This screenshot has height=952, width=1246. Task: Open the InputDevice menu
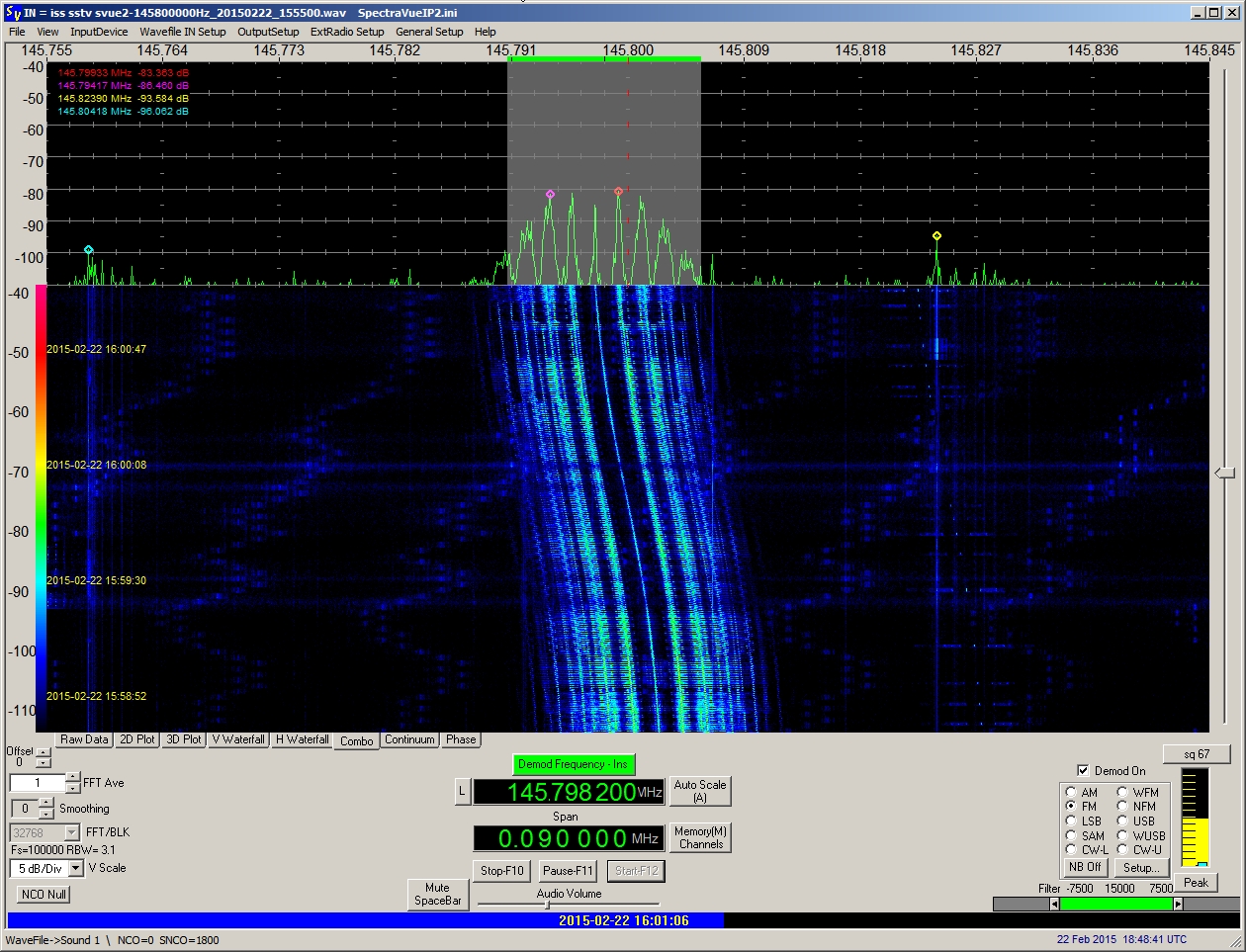[99, 32]
